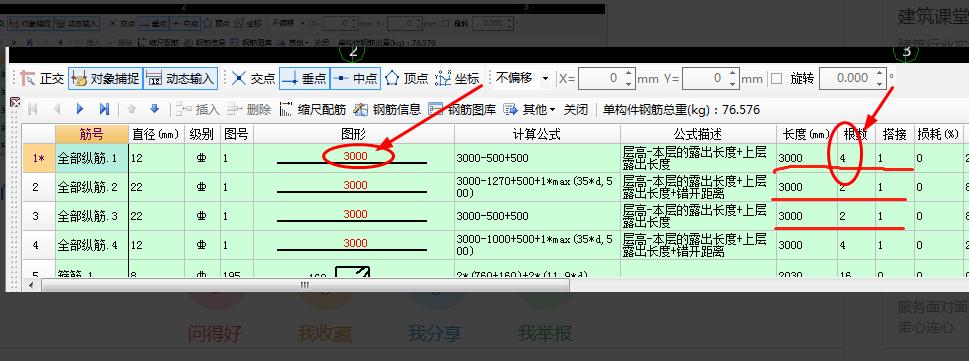This screenshot has height=361, width=969.
Task: Increase the X offset with up arrow
Action: (x=628, y=74)
